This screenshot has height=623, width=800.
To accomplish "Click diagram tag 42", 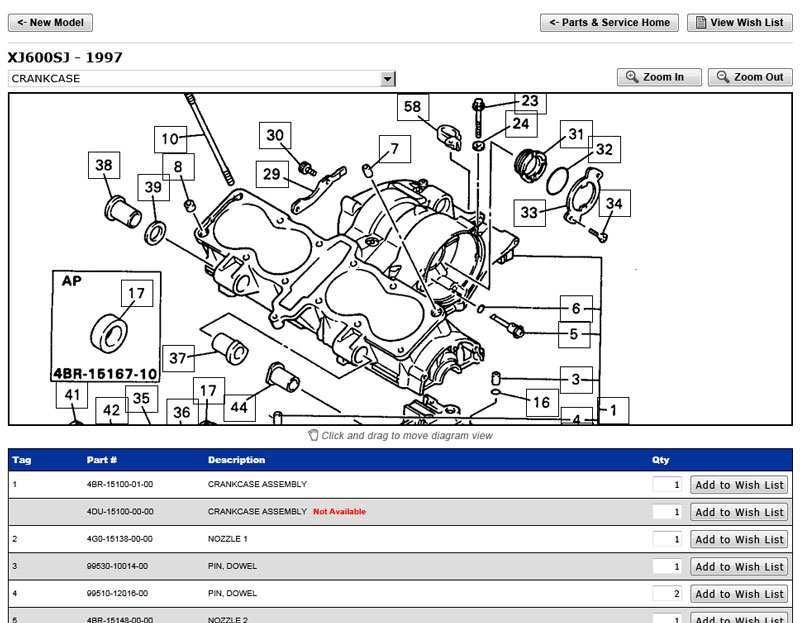I will (112, 410).
